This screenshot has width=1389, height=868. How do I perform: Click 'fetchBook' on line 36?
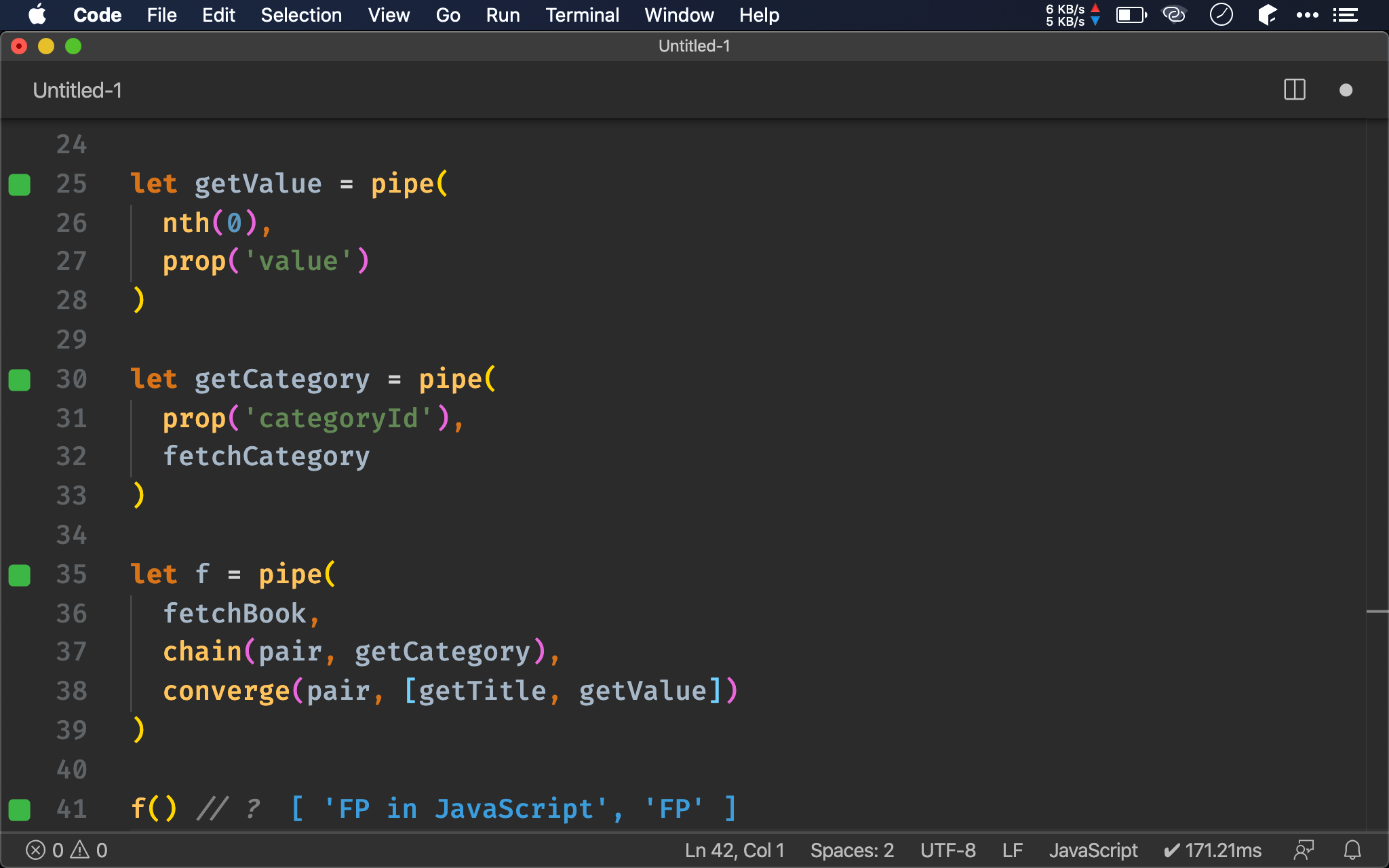pyautogui.click(x=235, y=614)
